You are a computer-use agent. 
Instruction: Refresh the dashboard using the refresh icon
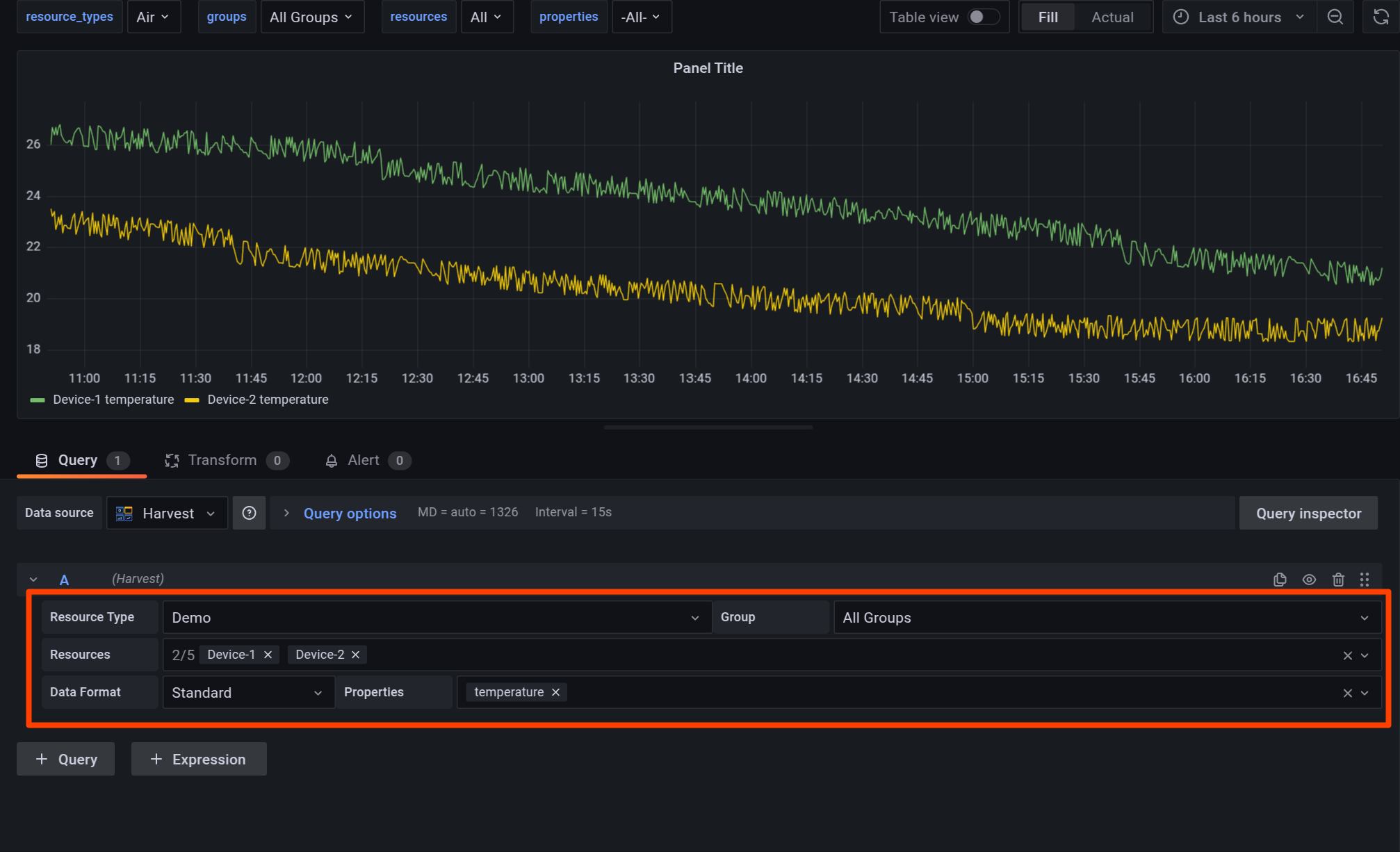coord(1381,16)
